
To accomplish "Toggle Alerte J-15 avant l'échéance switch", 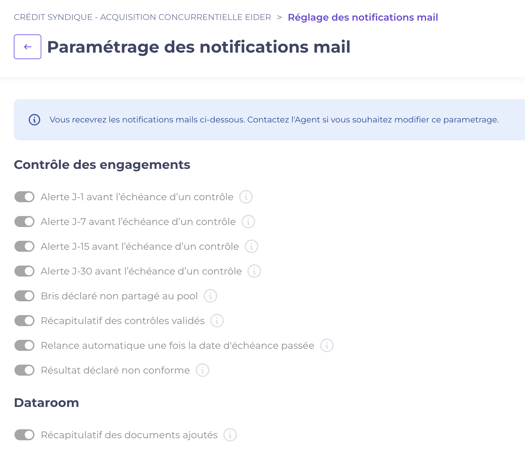I will point(24,246).
